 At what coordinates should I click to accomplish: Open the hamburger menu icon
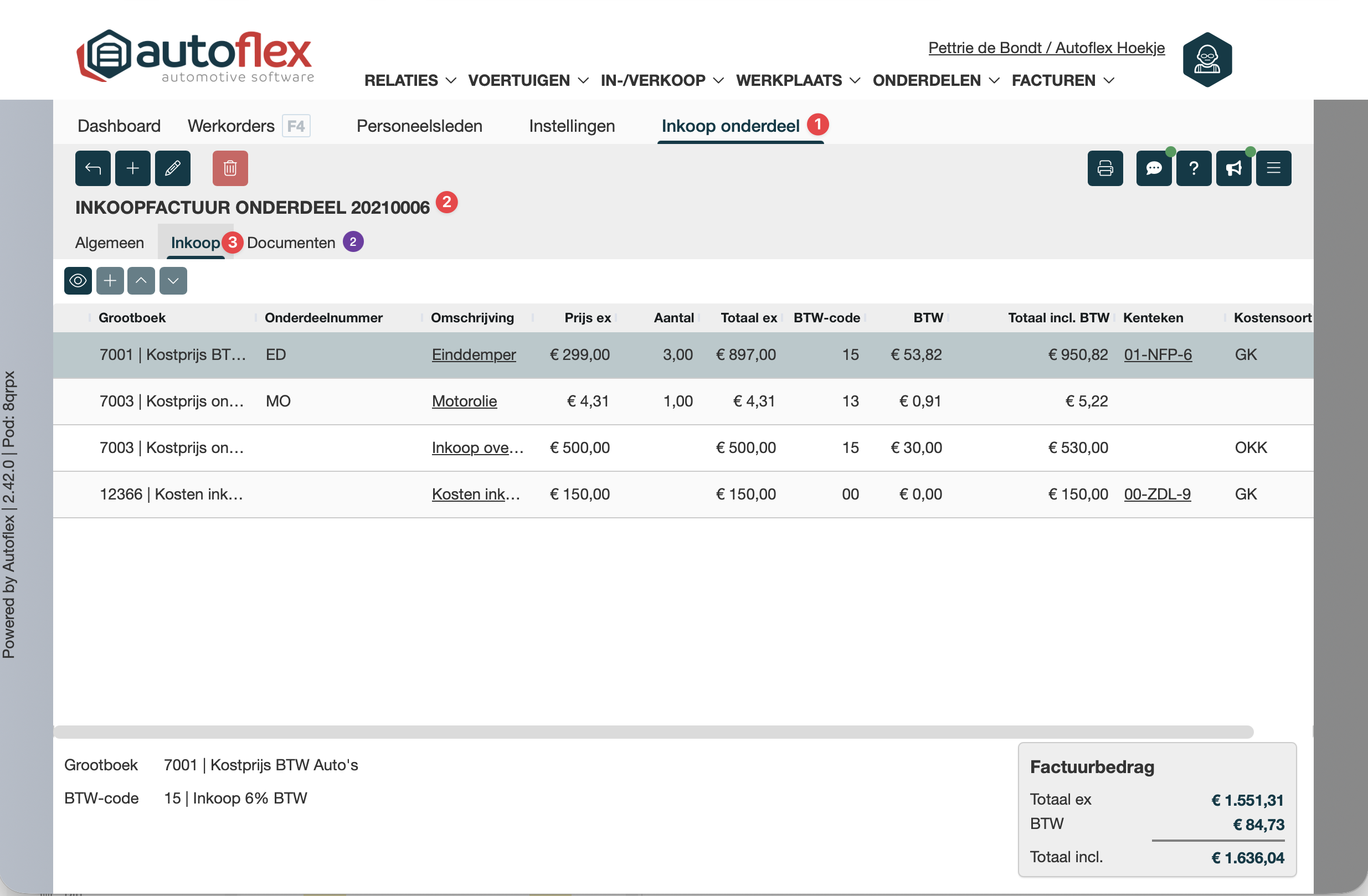coord(1273,168)
